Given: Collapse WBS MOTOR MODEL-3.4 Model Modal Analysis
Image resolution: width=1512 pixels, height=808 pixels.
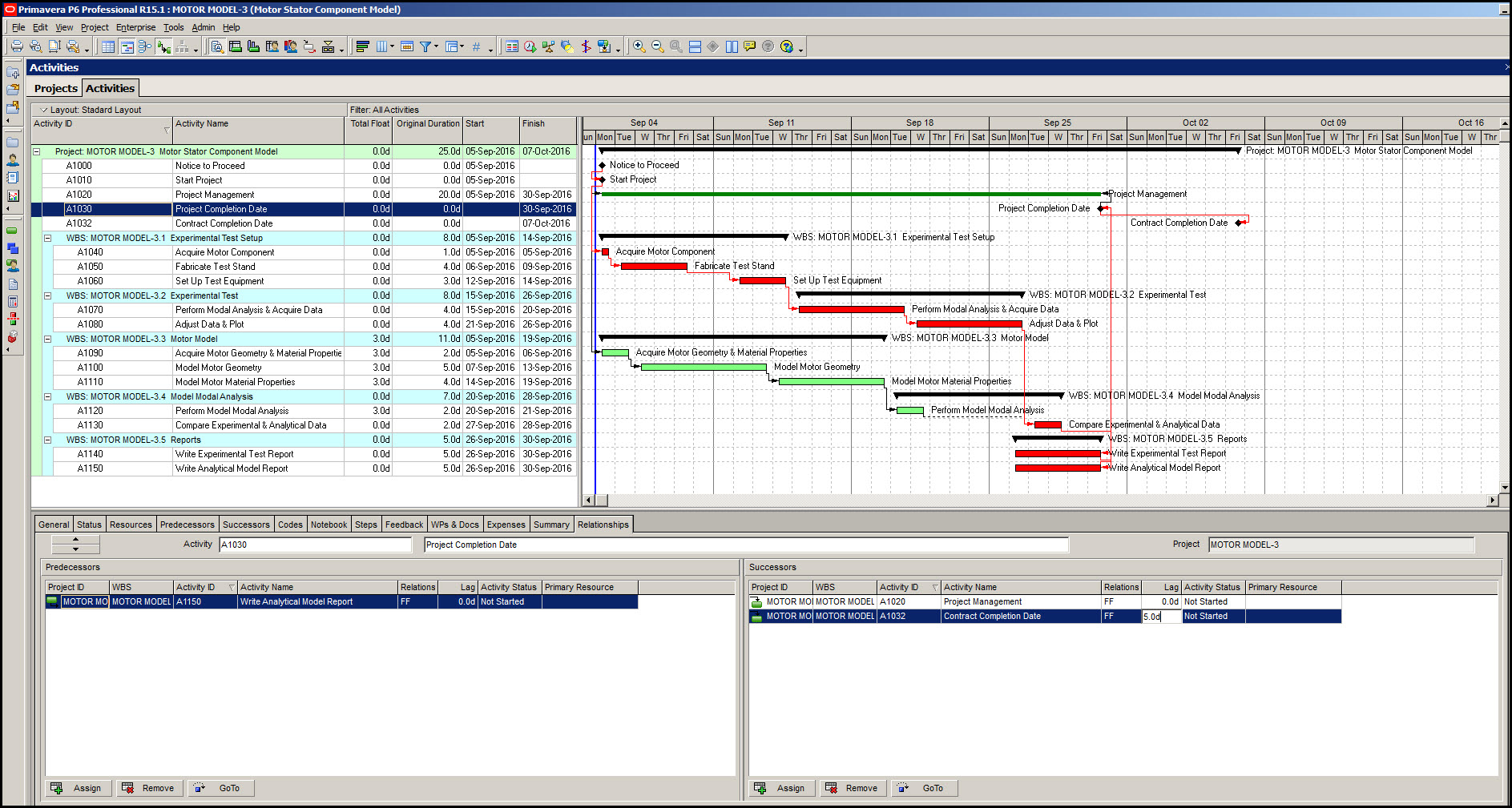Looking at the screenshot, I should (x=47, y=396).
